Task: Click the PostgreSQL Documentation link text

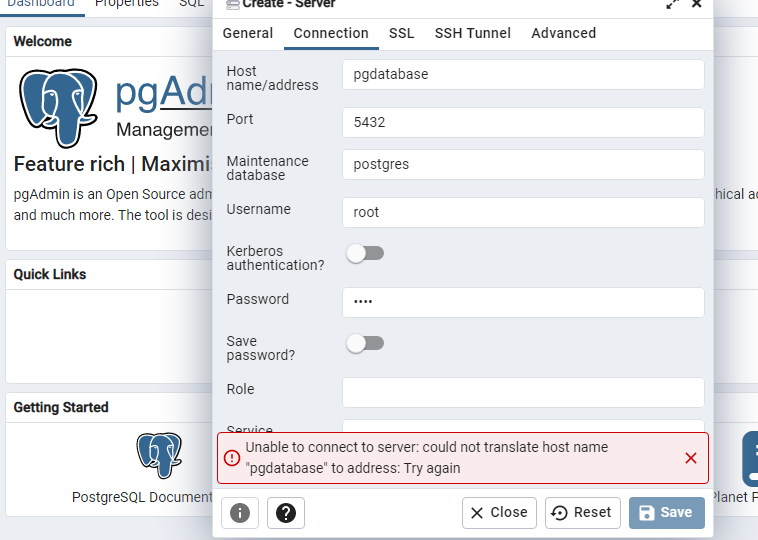Action: click(142, 497)
